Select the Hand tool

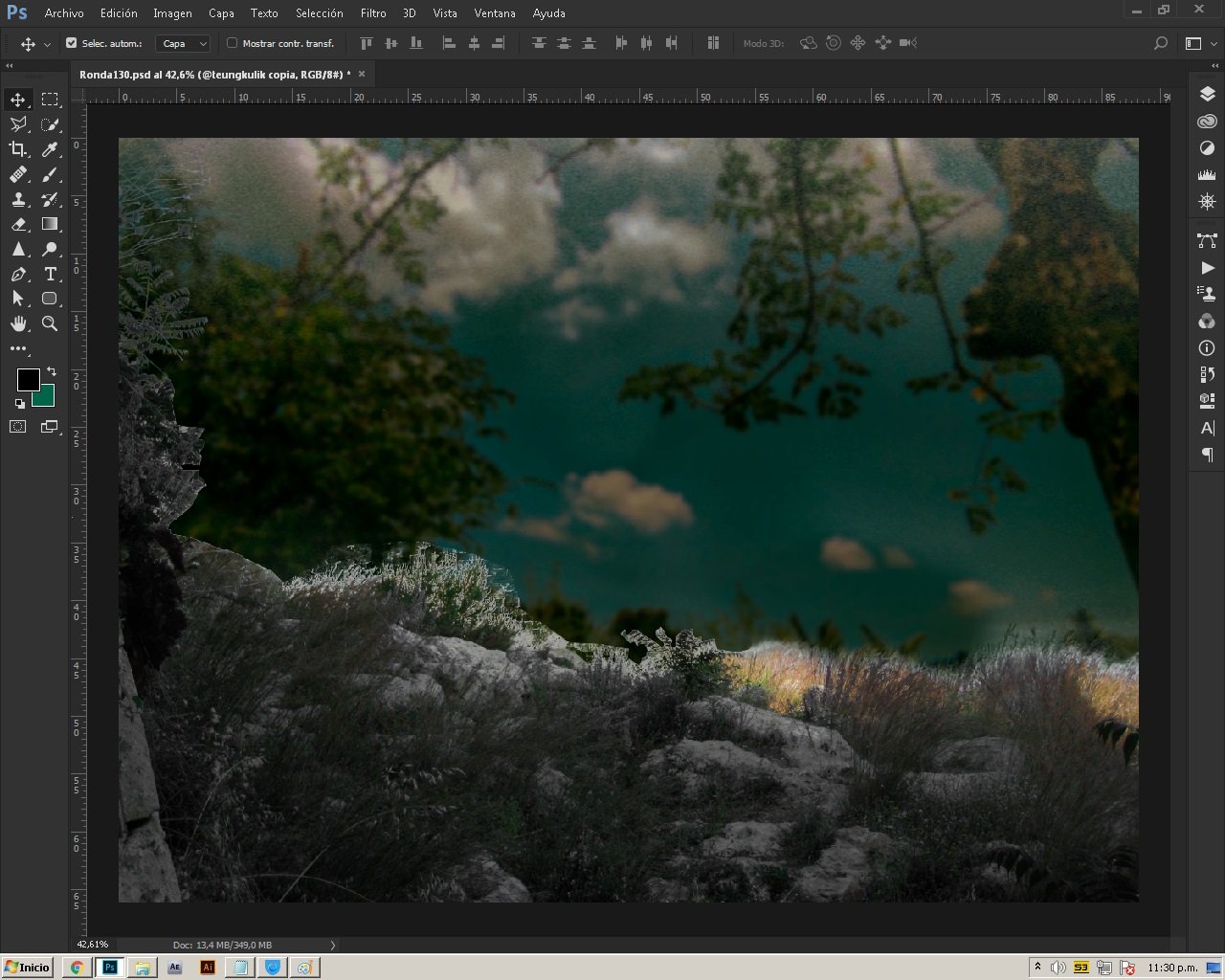(18, 323)
